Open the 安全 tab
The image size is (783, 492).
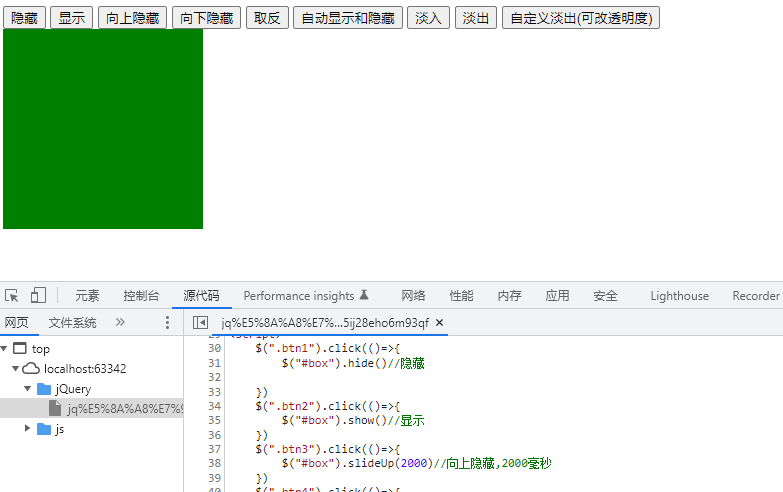(x=605, y=296)
